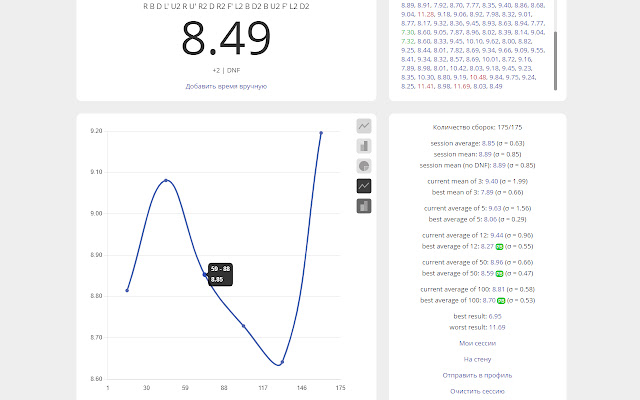Click PB badge beside best average of 100
The height and width of the screenshot is (400, 640).
click(501, 301)
